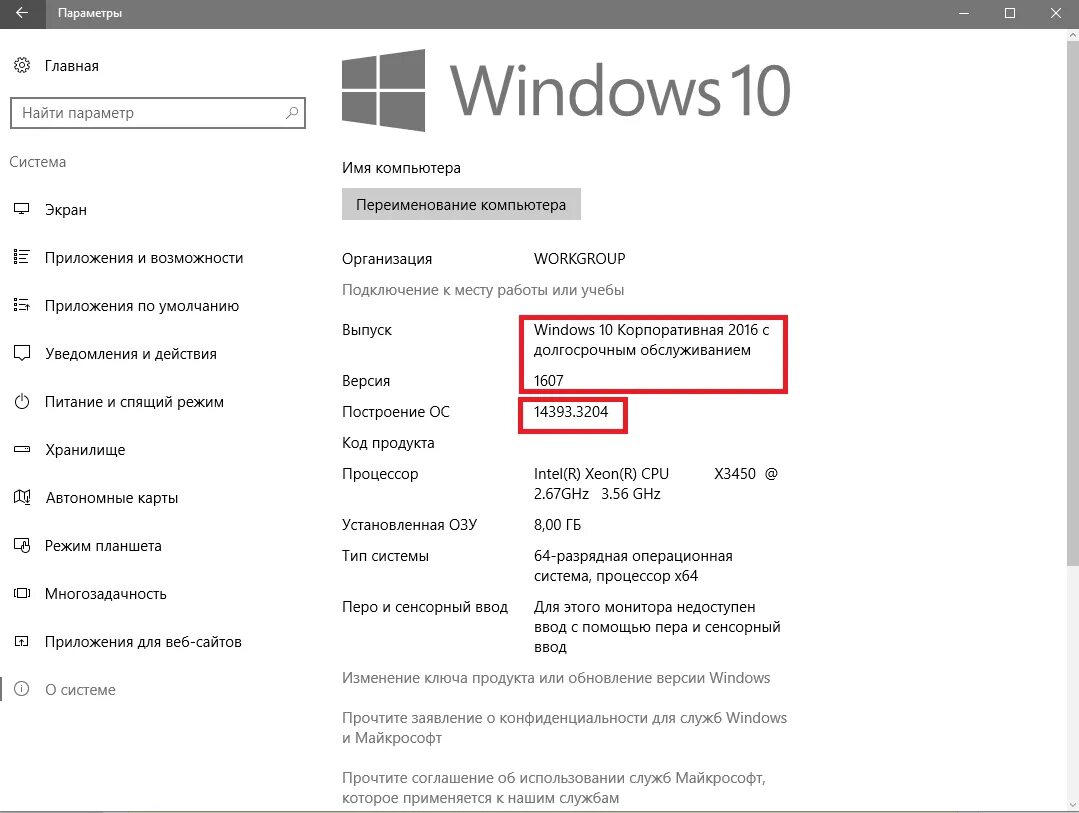Click the icon for Приложения для веб-сайтов
Viewport: 1079px width, 813px height.
point(22,641)
